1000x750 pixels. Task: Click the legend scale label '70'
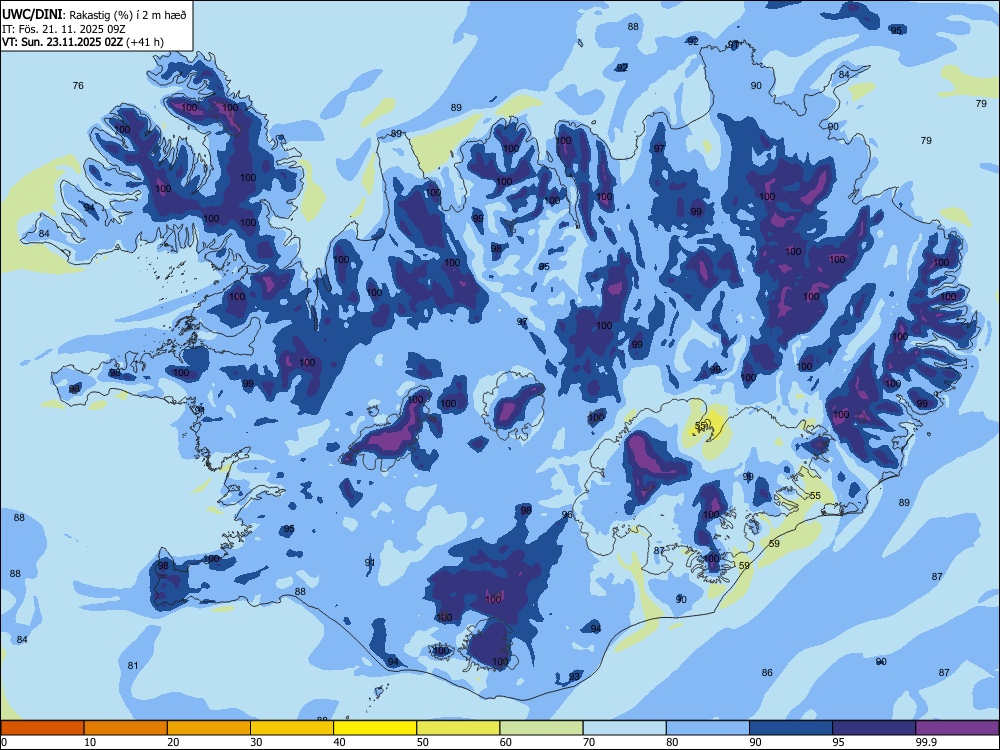tap(589, 742)
